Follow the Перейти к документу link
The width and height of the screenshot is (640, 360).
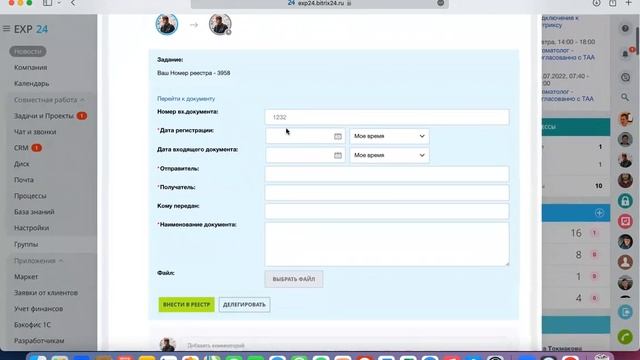(186, 99)
